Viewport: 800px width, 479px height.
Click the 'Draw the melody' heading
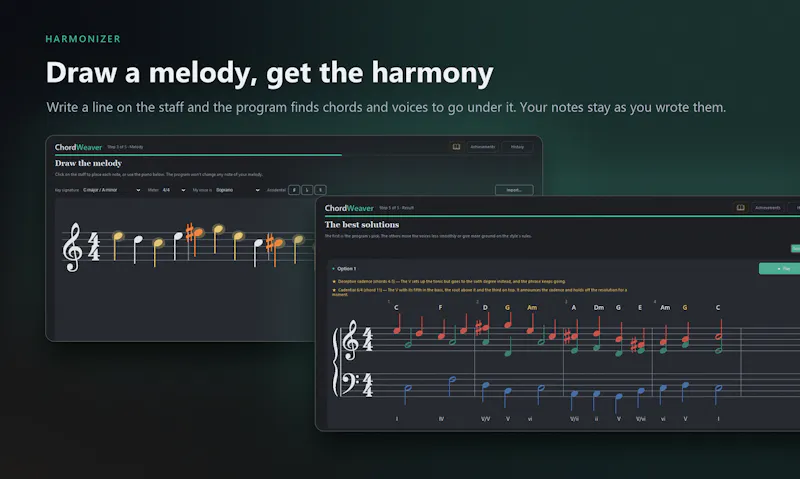pos(88,163)
